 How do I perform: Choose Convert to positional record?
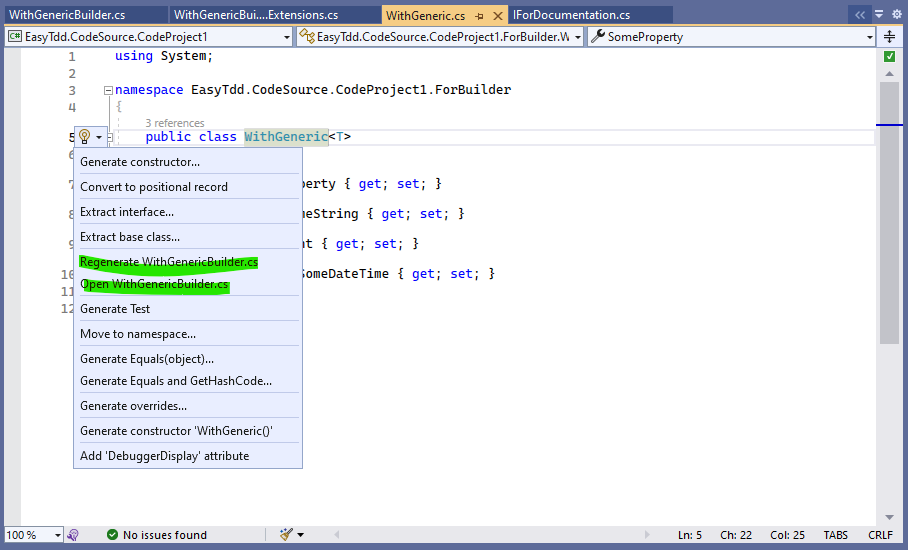coord(188,186)
